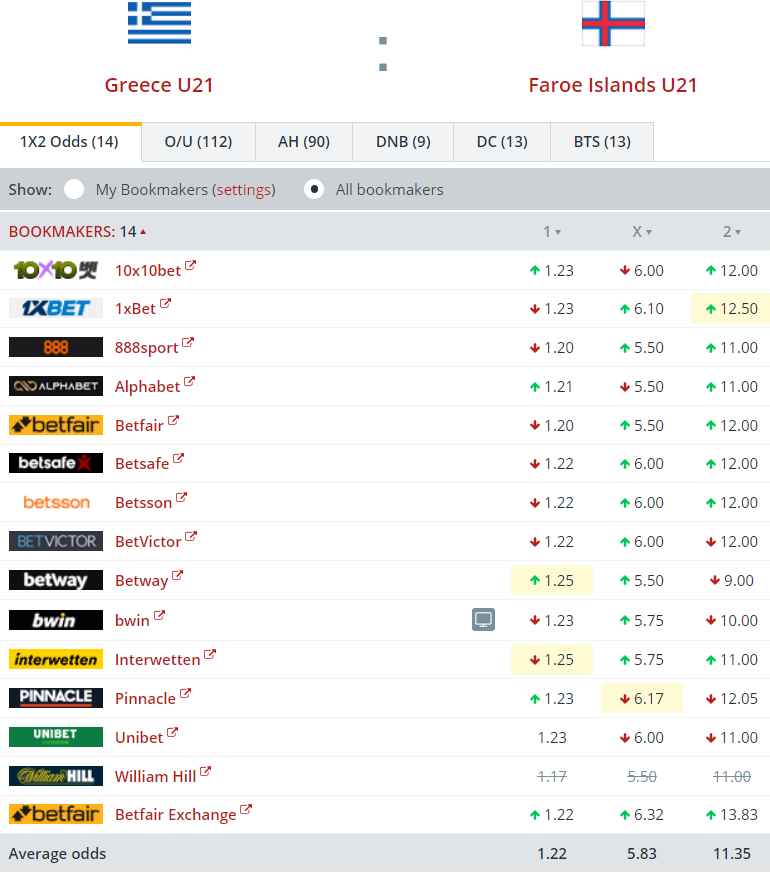Click the 1xBet bookmaker logo

56,308
